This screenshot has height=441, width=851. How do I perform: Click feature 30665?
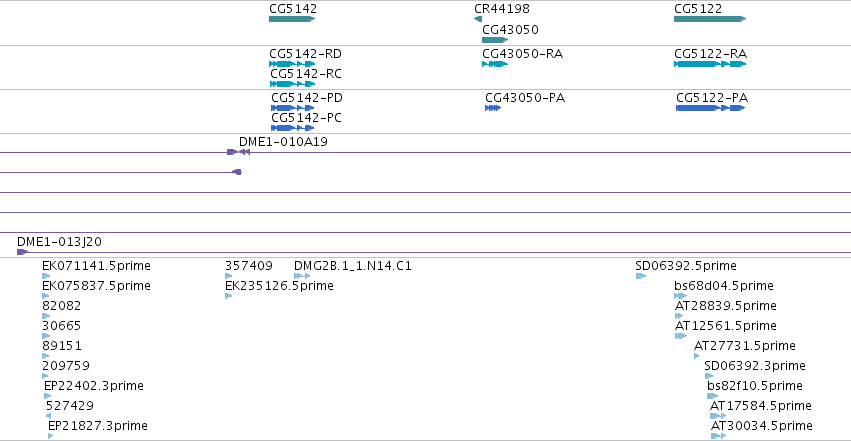[x=61, y=326]
